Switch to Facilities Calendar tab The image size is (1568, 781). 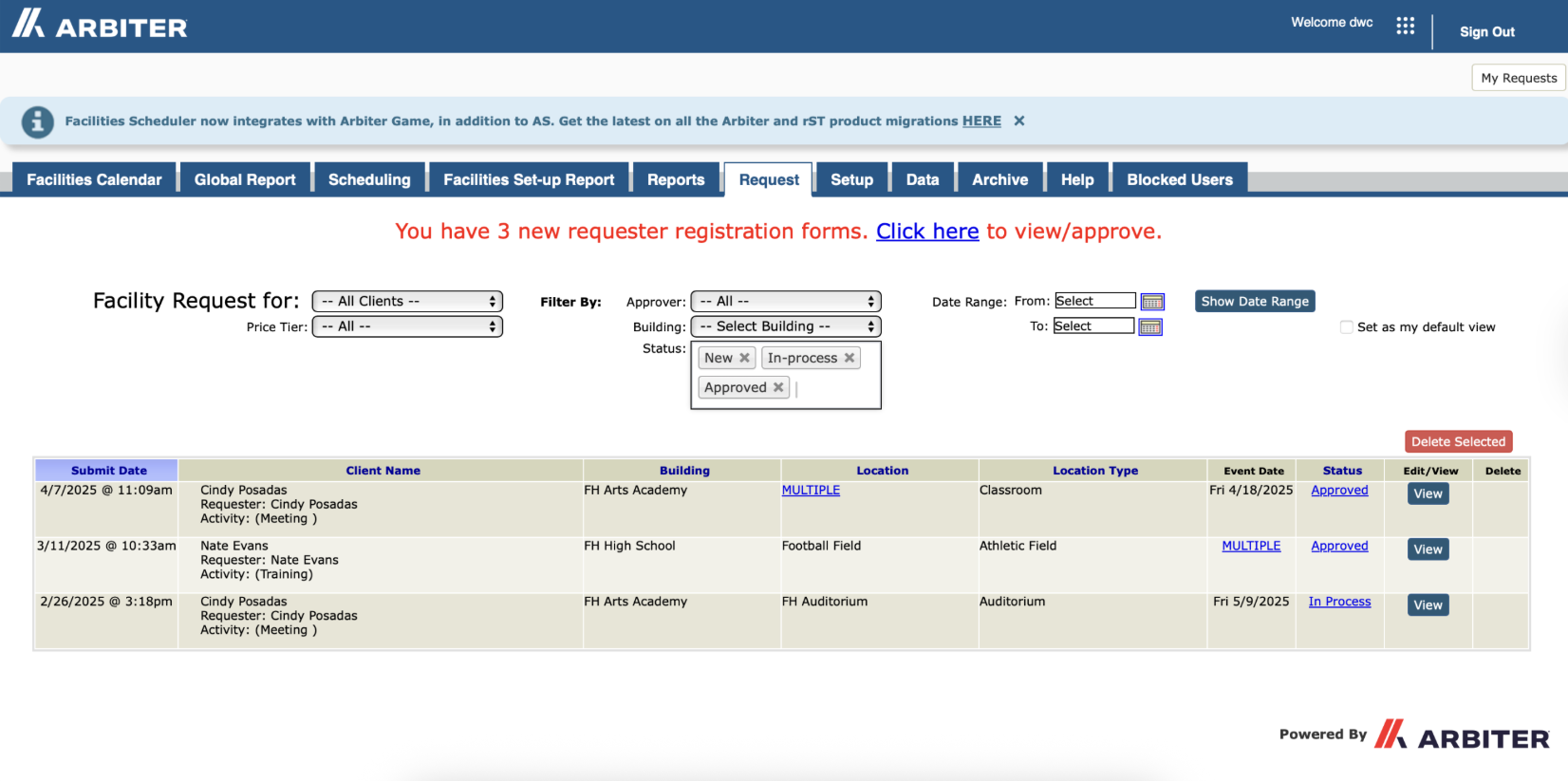(94, 179)
